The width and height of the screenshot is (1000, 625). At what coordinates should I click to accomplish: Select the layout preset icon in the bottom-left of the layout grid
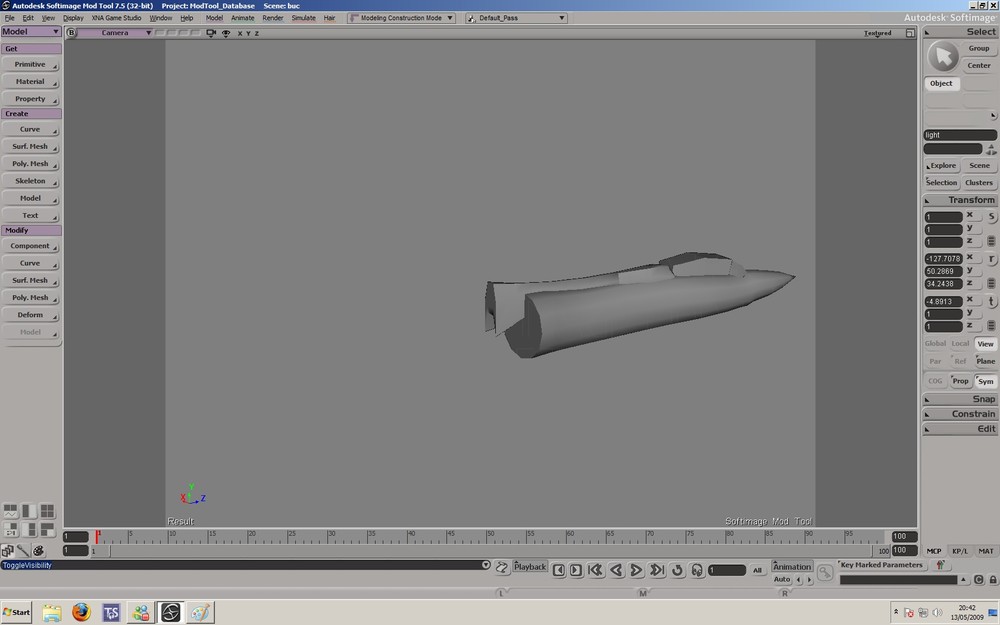[x=10, y=529]
